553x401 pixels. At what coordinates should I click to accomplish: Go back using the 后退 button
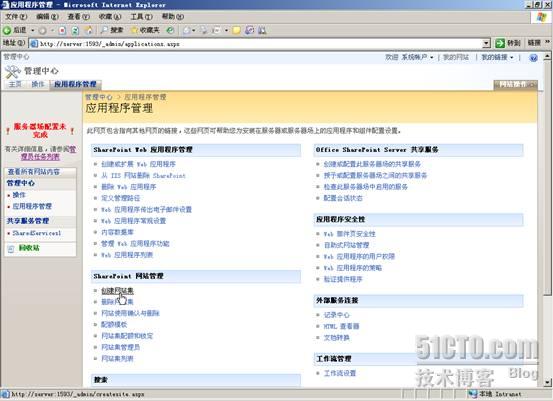pyautogui.click(x=14, y=30)
